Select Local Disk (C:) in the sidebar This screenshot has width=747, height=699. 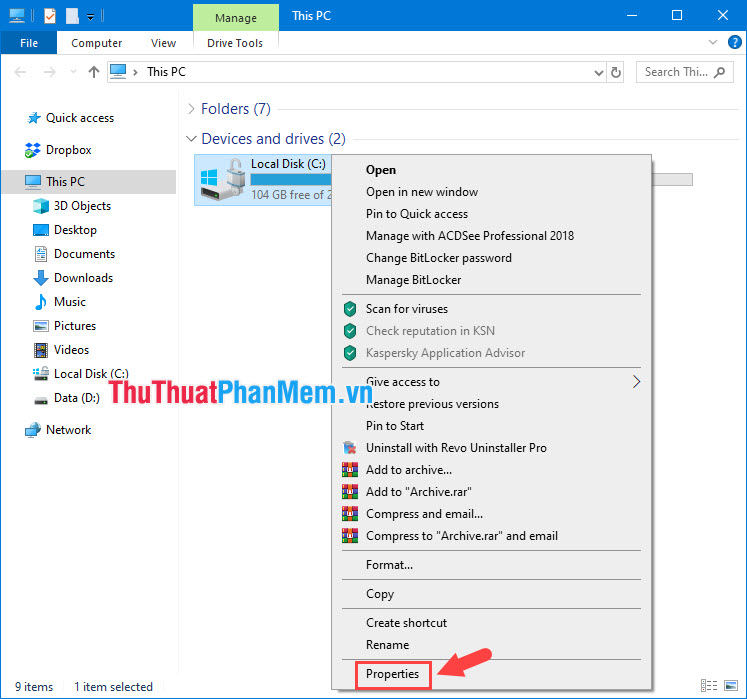click(91, 374)
